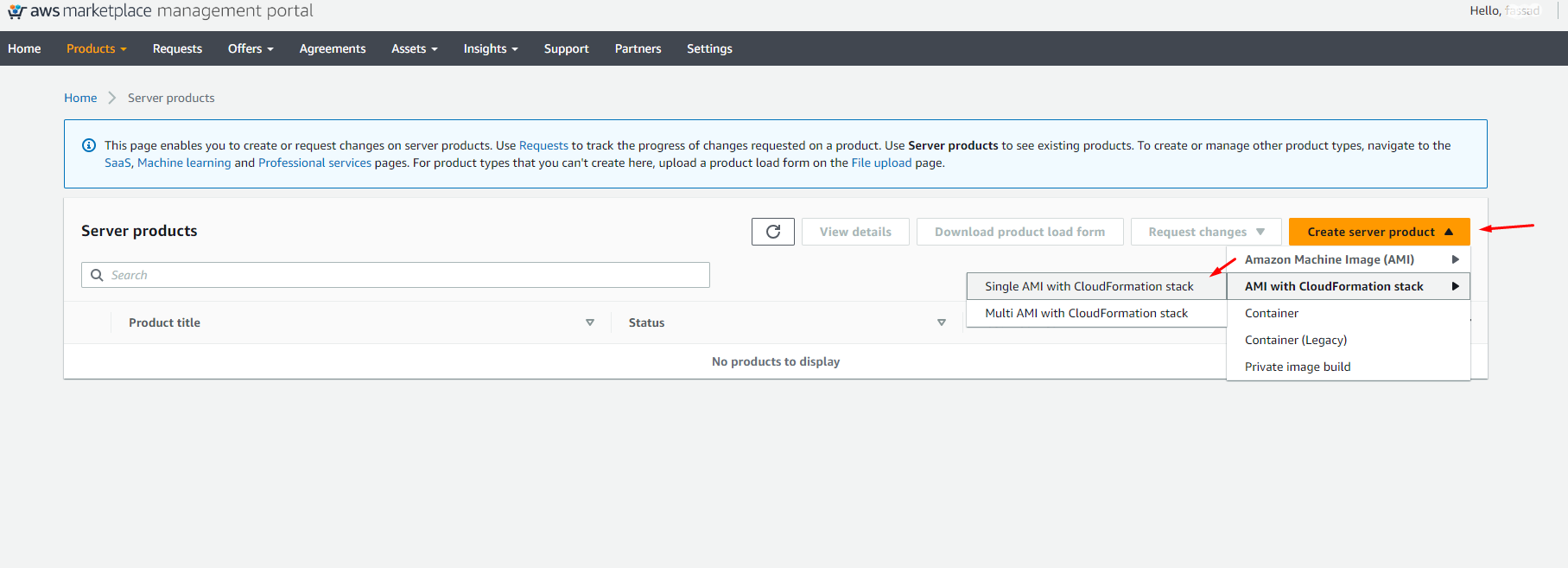This screenshot has height=568, width=1568.
Task: Open the Agreements nav item
Action: [x=333, y=48]
